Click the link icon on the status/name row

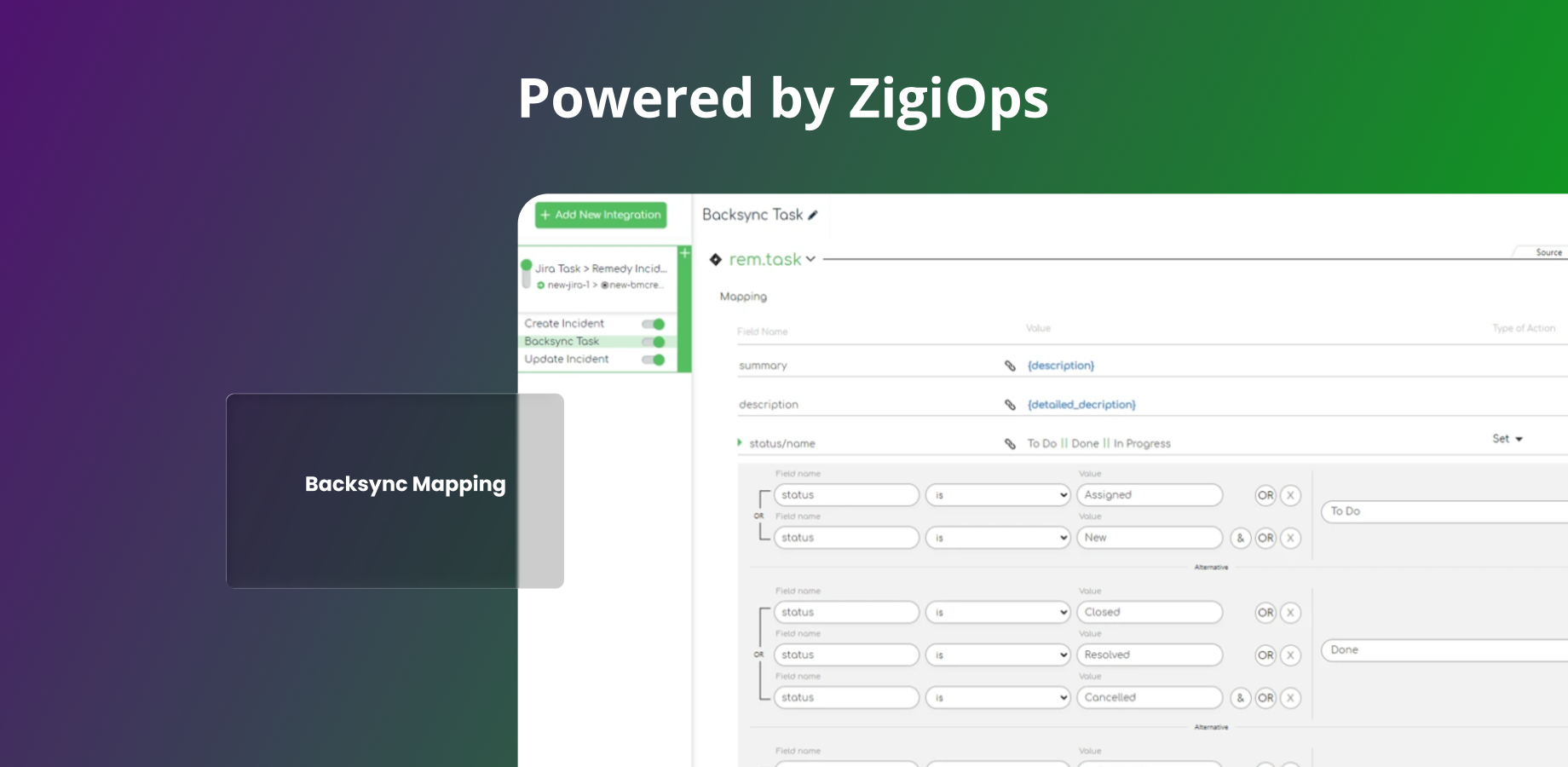point(1011,443)
